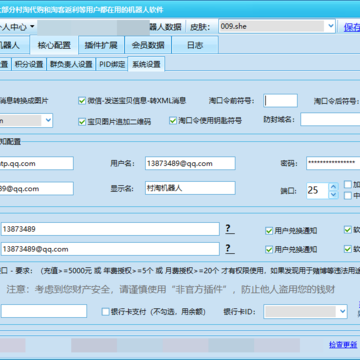Click the 用户名 field with 13873489@qq.com

[x=190, y=163]
